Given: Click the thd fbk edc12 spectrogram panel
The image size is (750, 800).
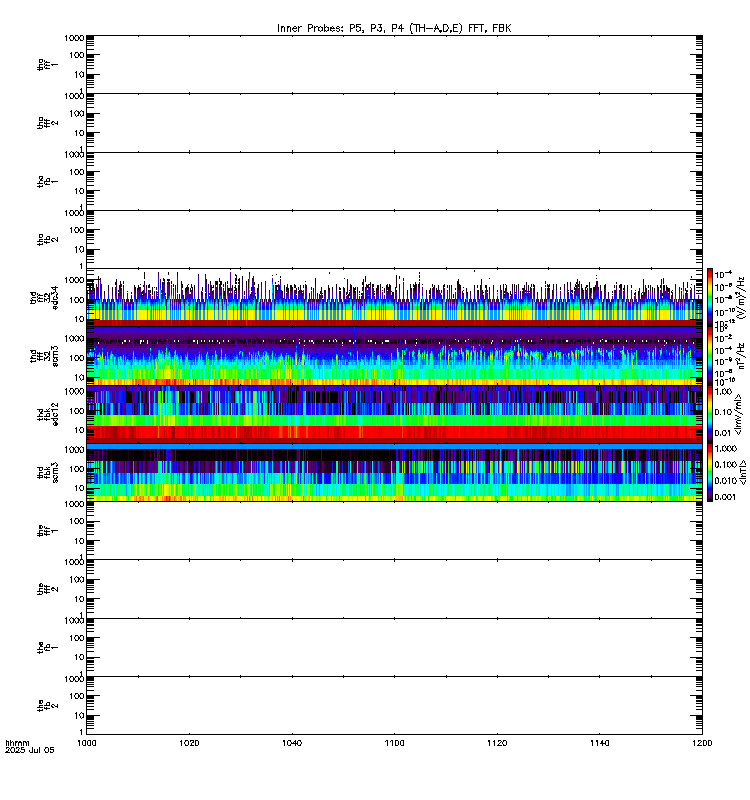Looking at the screenshot, I should click(394, 414).
